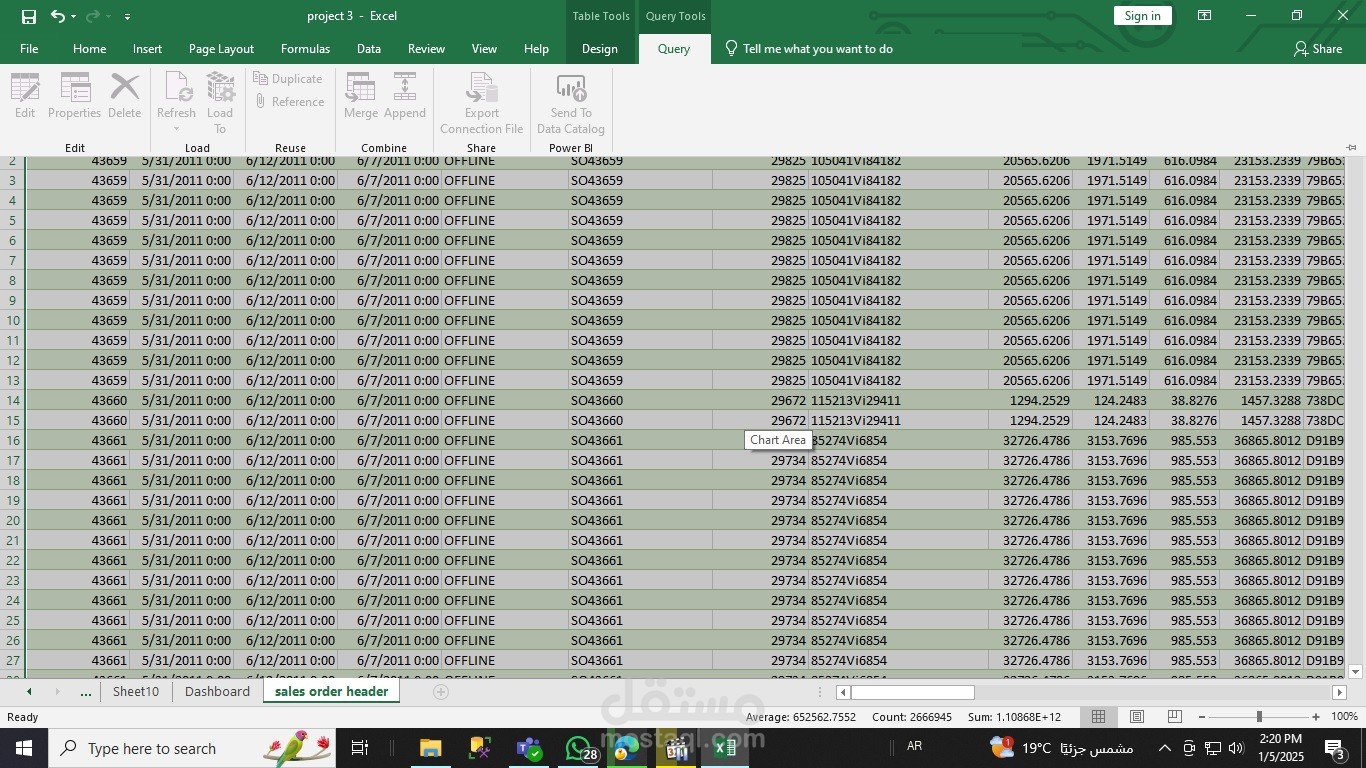Click the Duplicate icon in Reuse group

click(x=289, y=78)
